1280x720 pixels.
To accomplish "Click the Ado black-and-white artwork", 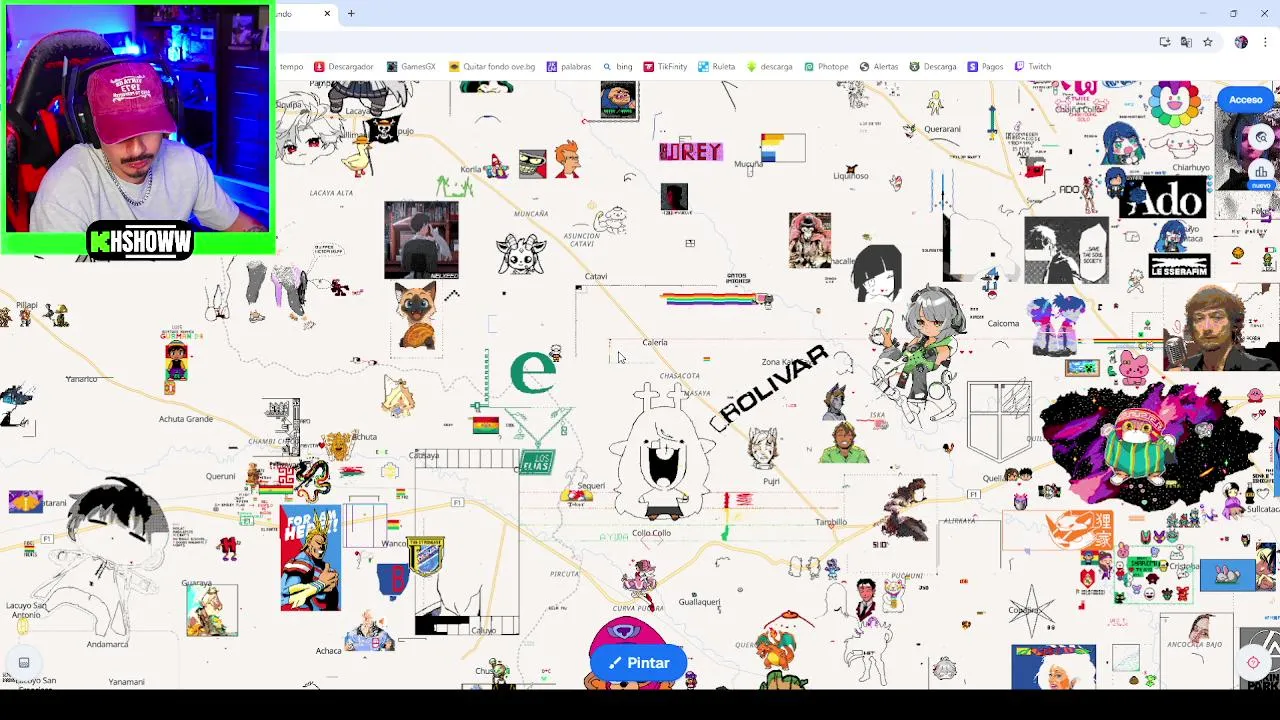I will coord(1163,200).
